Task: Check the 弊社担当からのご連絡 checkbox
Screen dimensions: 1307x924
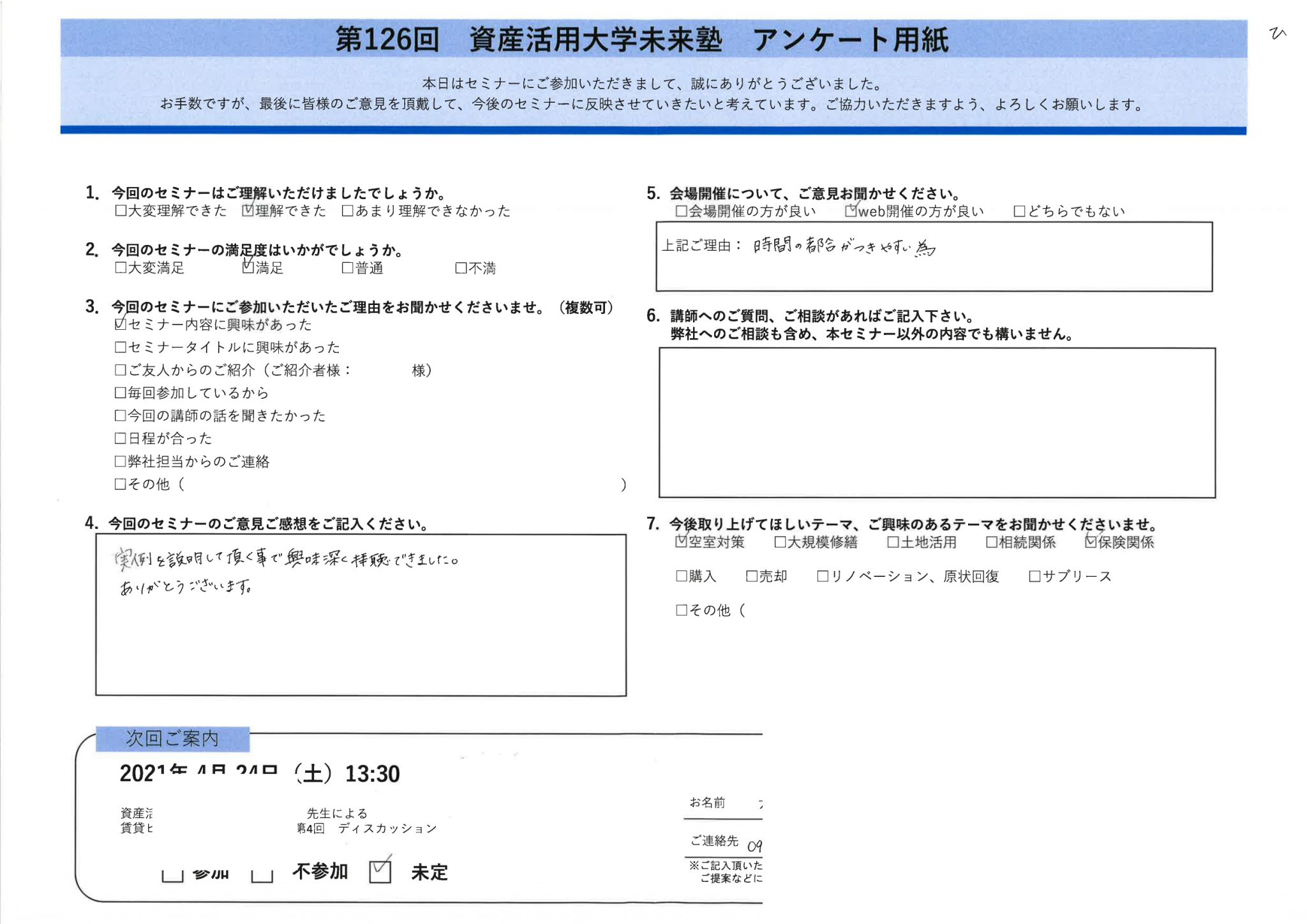Action: 120,461
